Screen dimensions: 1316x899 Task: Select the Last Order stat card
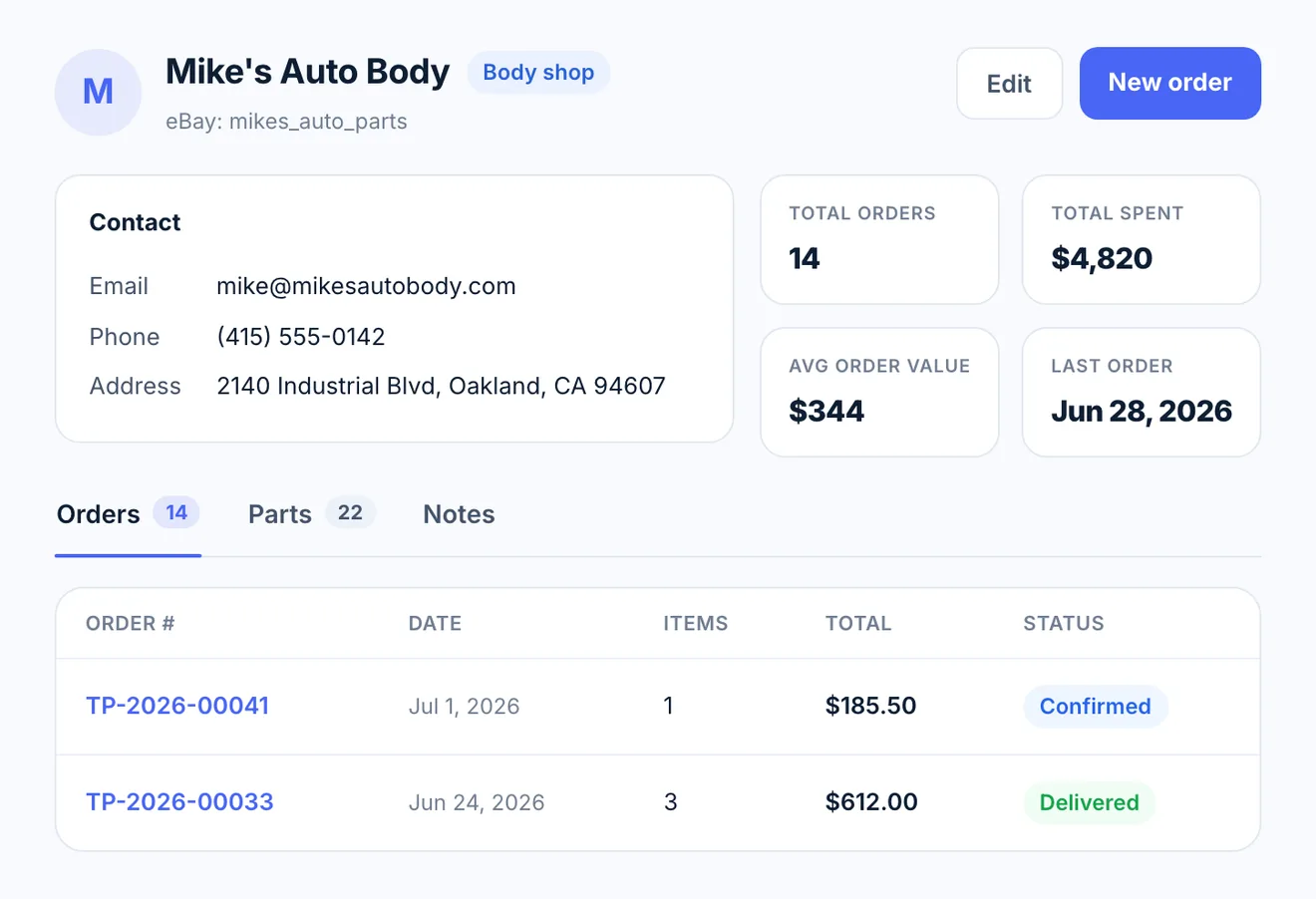tap(1142, 393)
